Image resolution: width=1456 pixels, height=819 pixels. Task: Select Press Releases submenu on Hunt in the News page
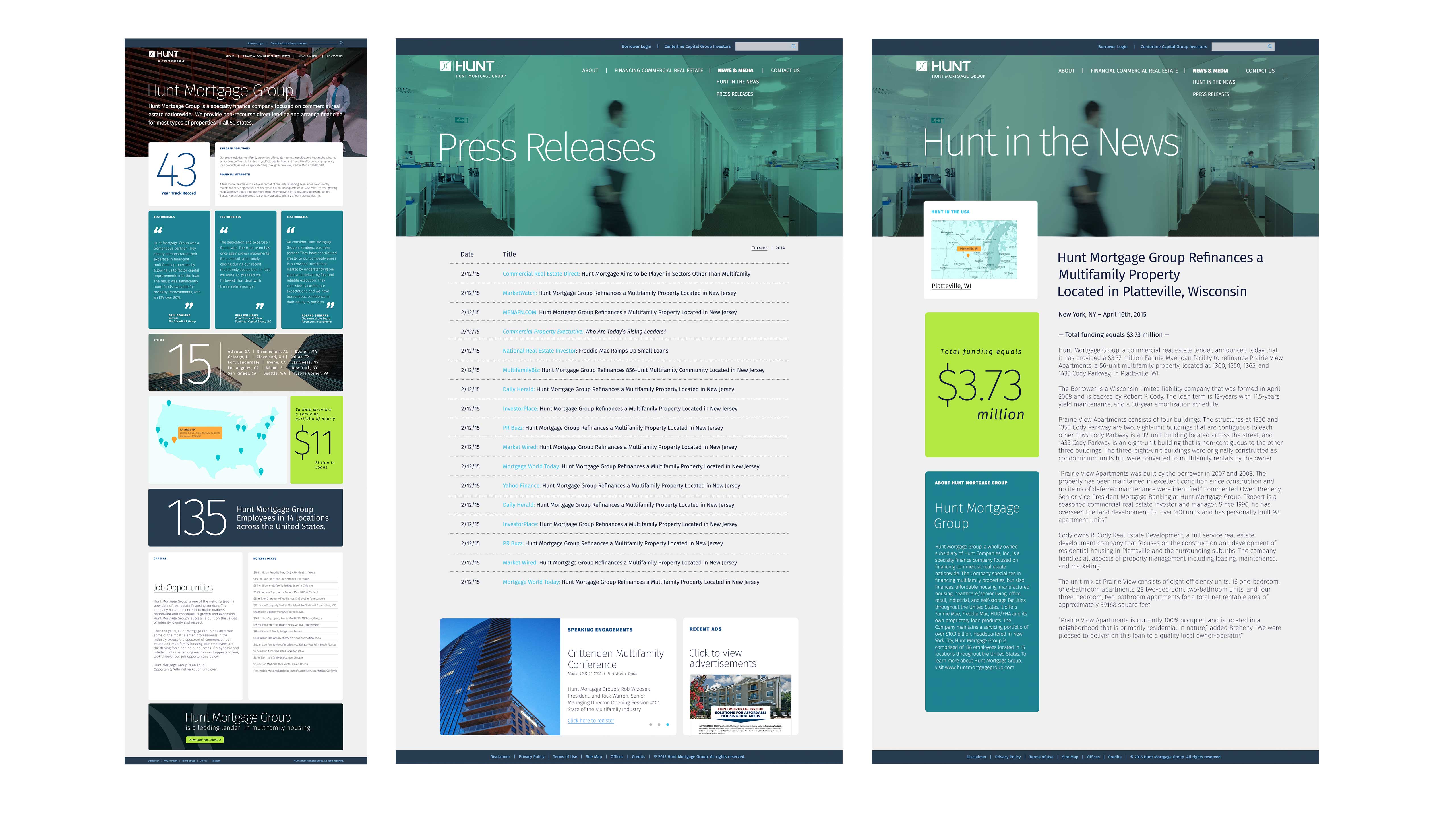1211,94
